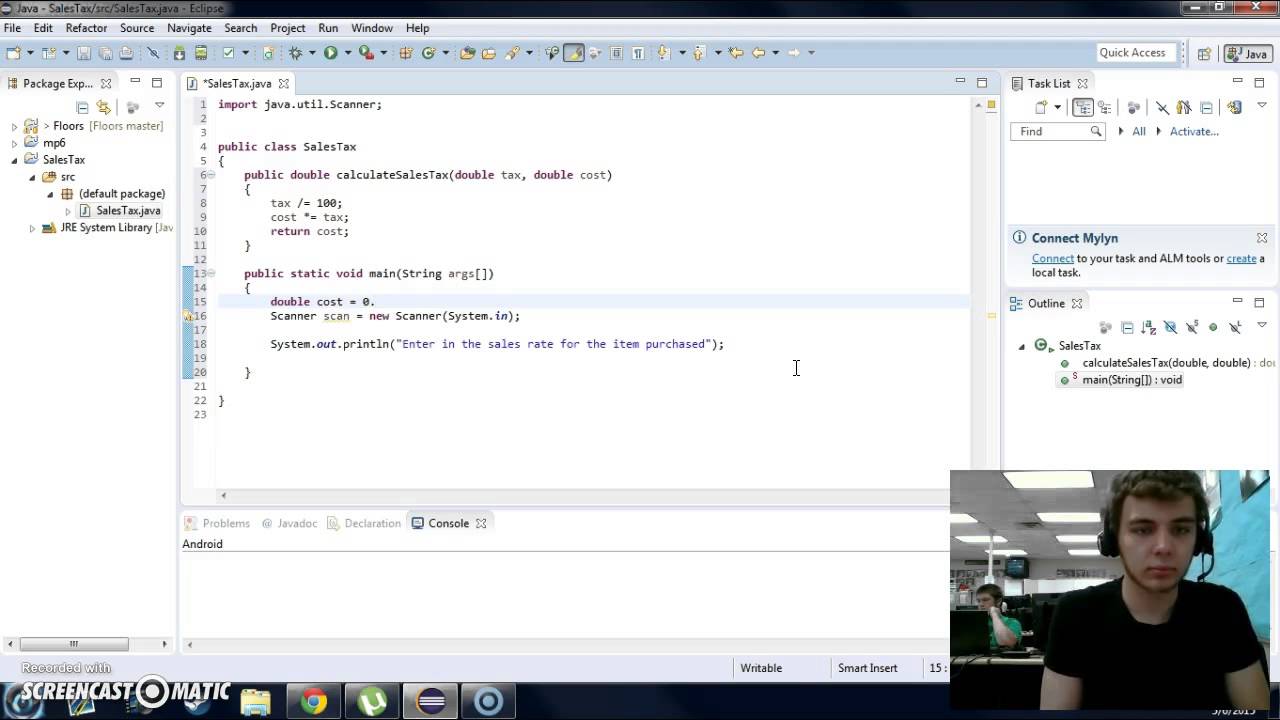Start debugging with the bug icon
Screen dimensions: 1280x720
(x=295, y=53)
